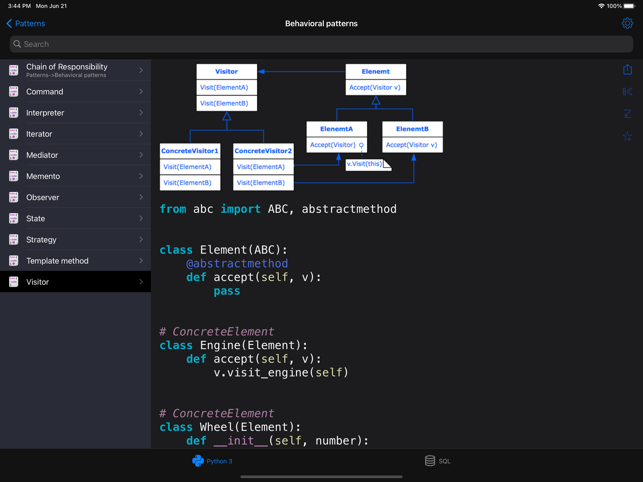643x482 pixels.
Task: Open the Observer pattern
Action: click(x=75, y=197)
